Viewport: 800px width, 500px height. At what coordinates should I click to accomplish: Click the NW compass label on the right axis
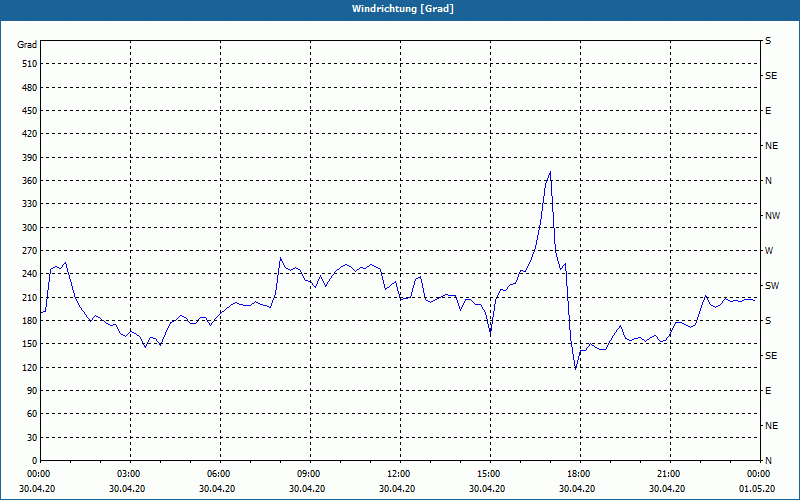[x=772, y=216]
